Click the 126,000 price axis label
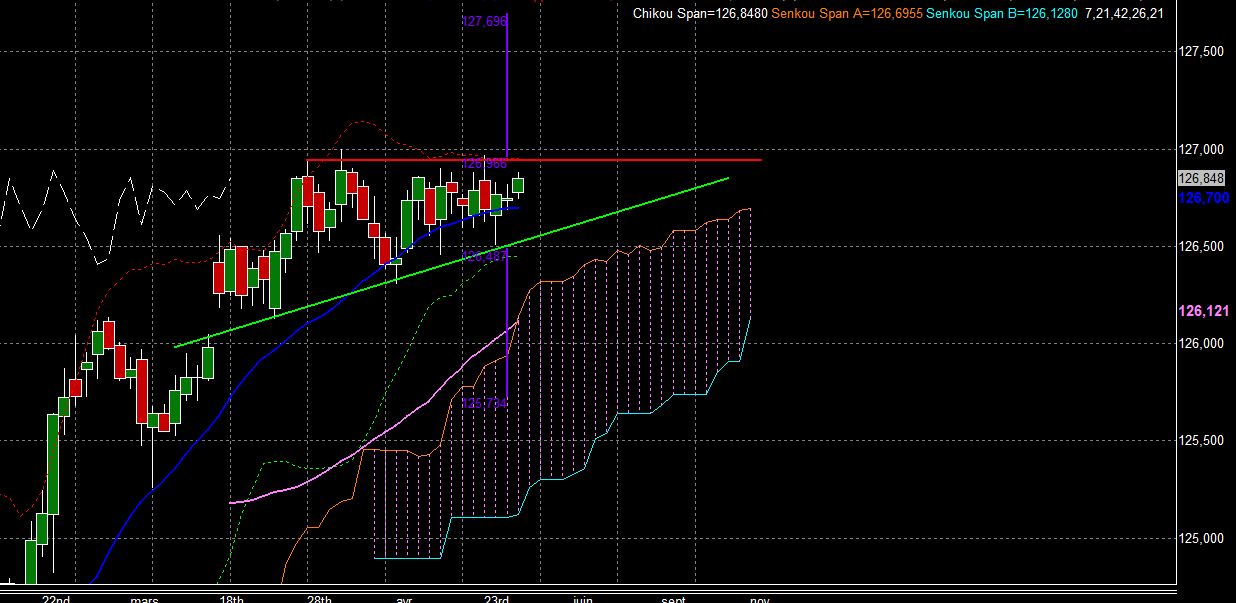1236x603 pixels. [1202, 343]
